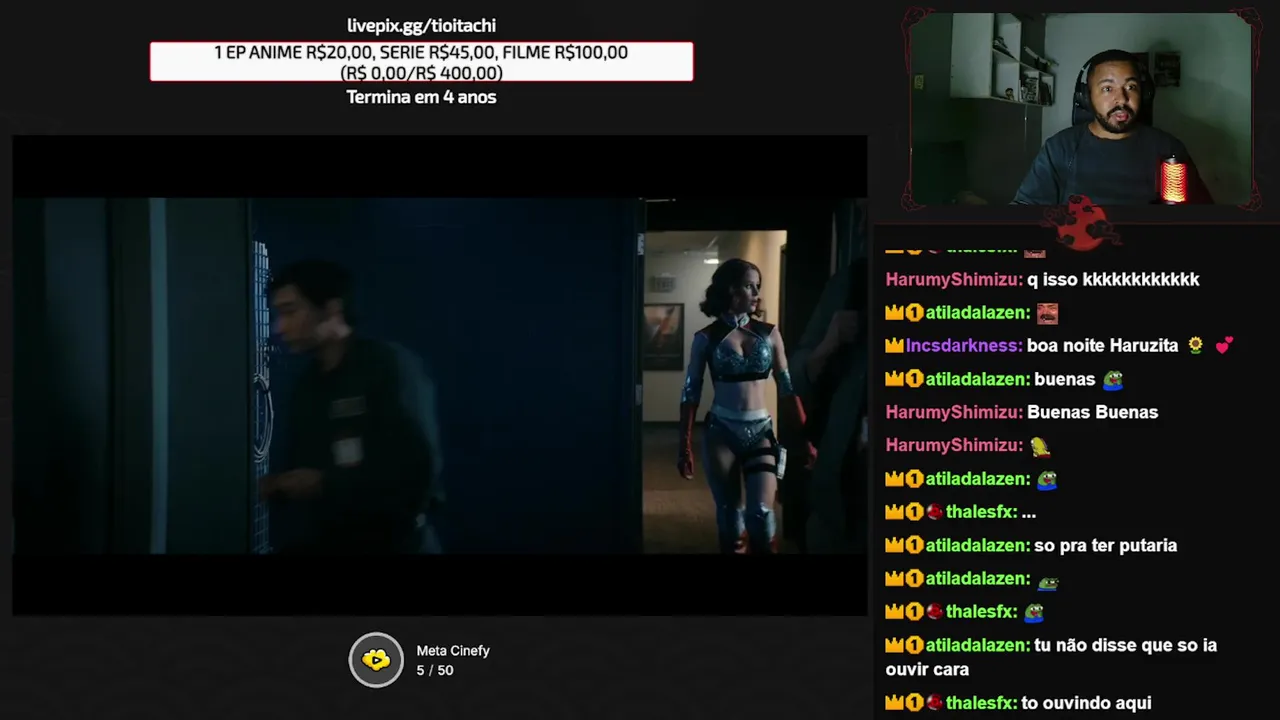Click the sunflower emoji in Incsdarkness's message
The width and height of the screenshot is (1280, 720).
[1195, 345]
